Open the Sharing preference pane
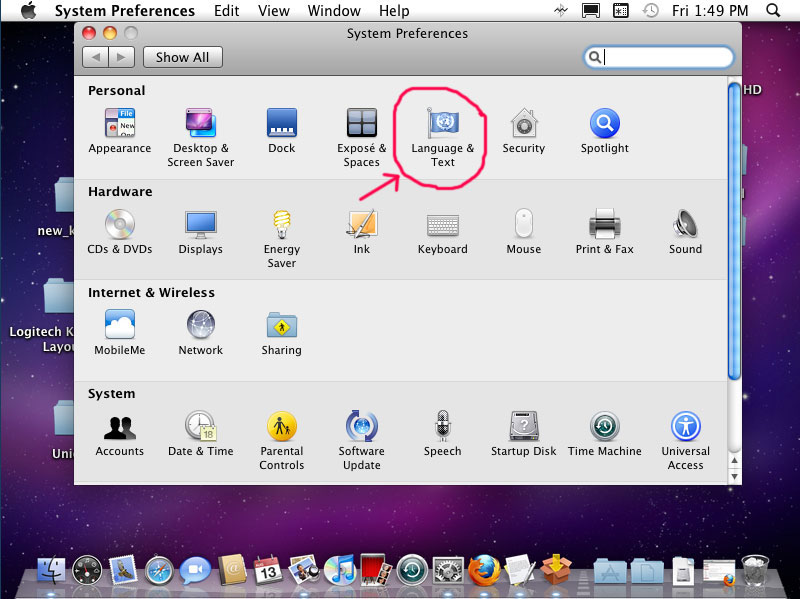Screen dimensions: 800x599 pyautogui.click(x=282, y=333)
